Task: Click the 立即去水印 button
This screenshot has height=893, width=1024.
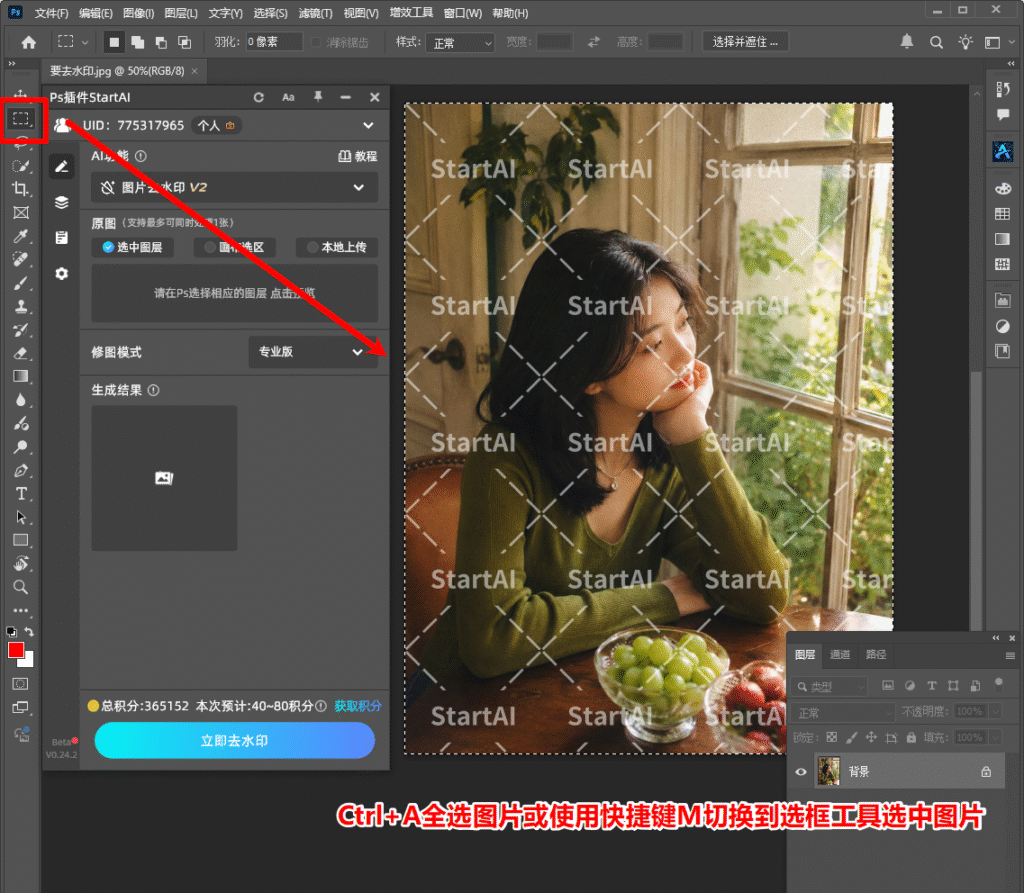Action: pyautogui.click(x=234, y=740)
